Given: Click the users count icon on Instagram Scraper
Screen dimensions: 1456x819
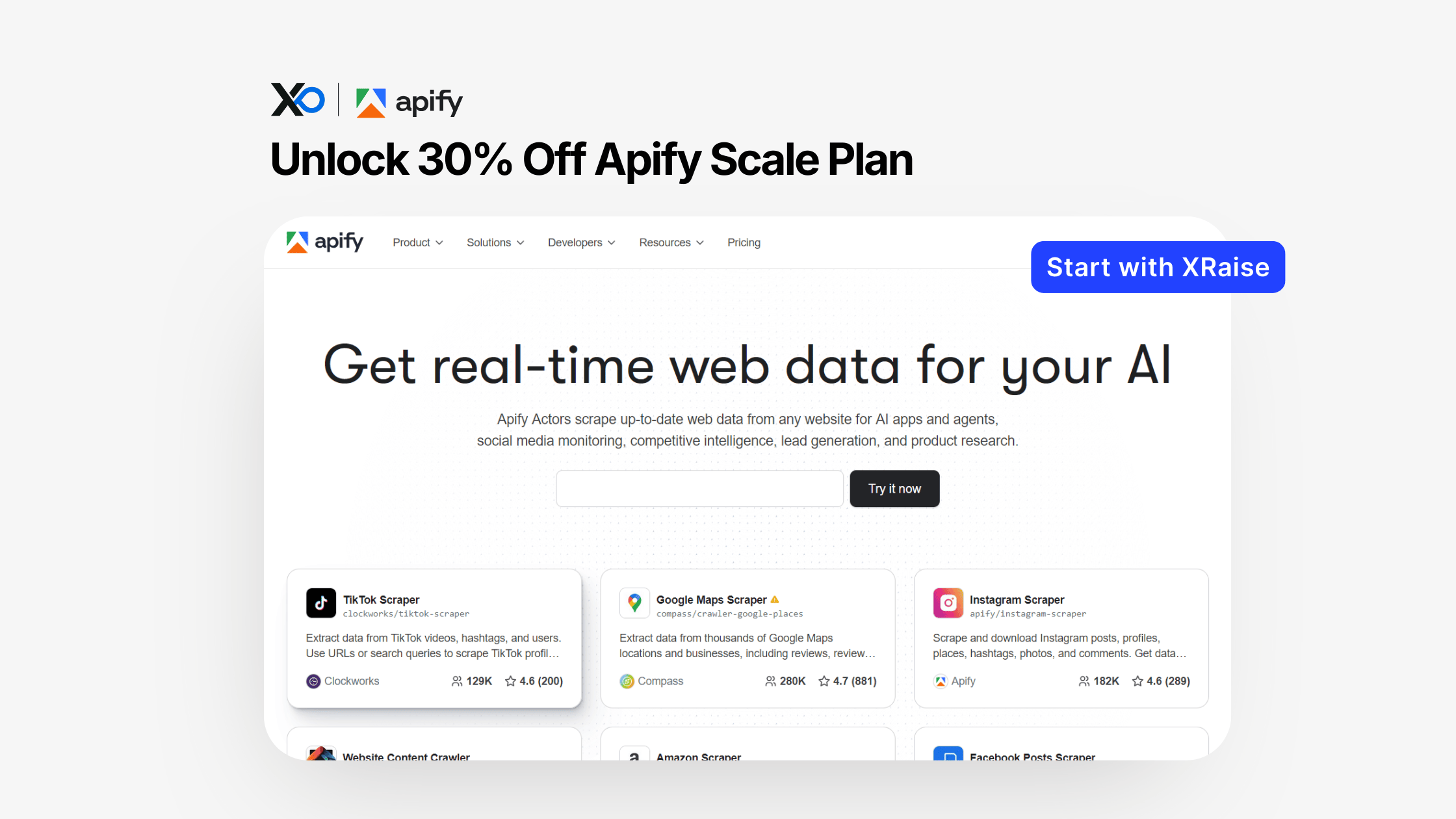Looking at the screenshot, I should click(x=1084, y=681).
